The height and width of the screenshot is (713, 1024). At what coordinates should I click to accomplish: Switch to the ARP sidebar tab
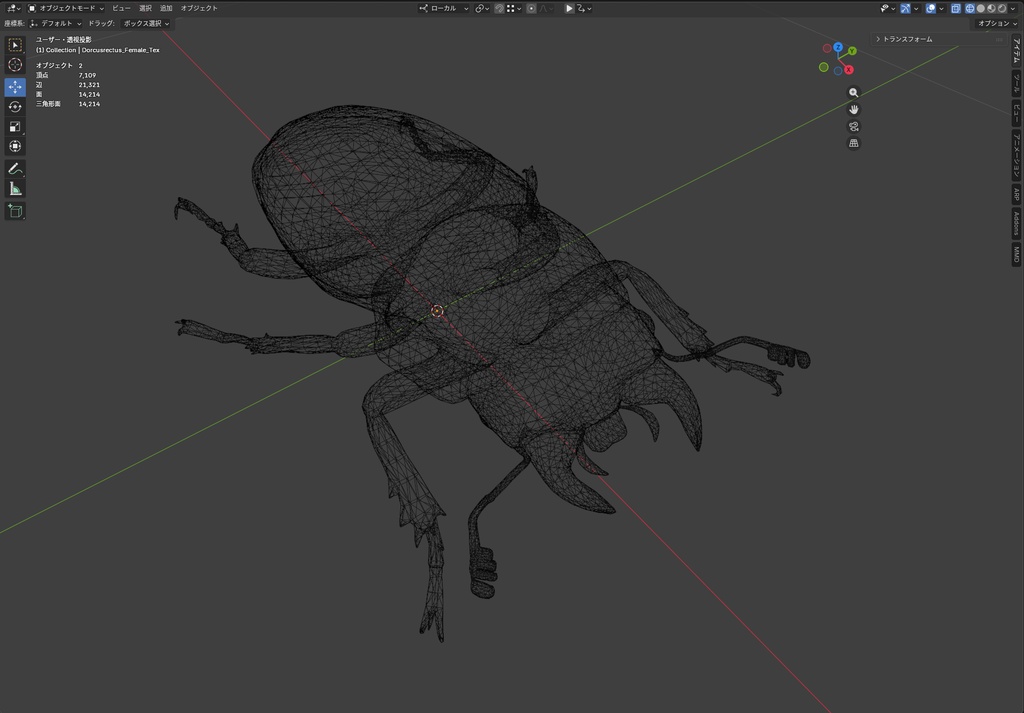pos(1016,194)
